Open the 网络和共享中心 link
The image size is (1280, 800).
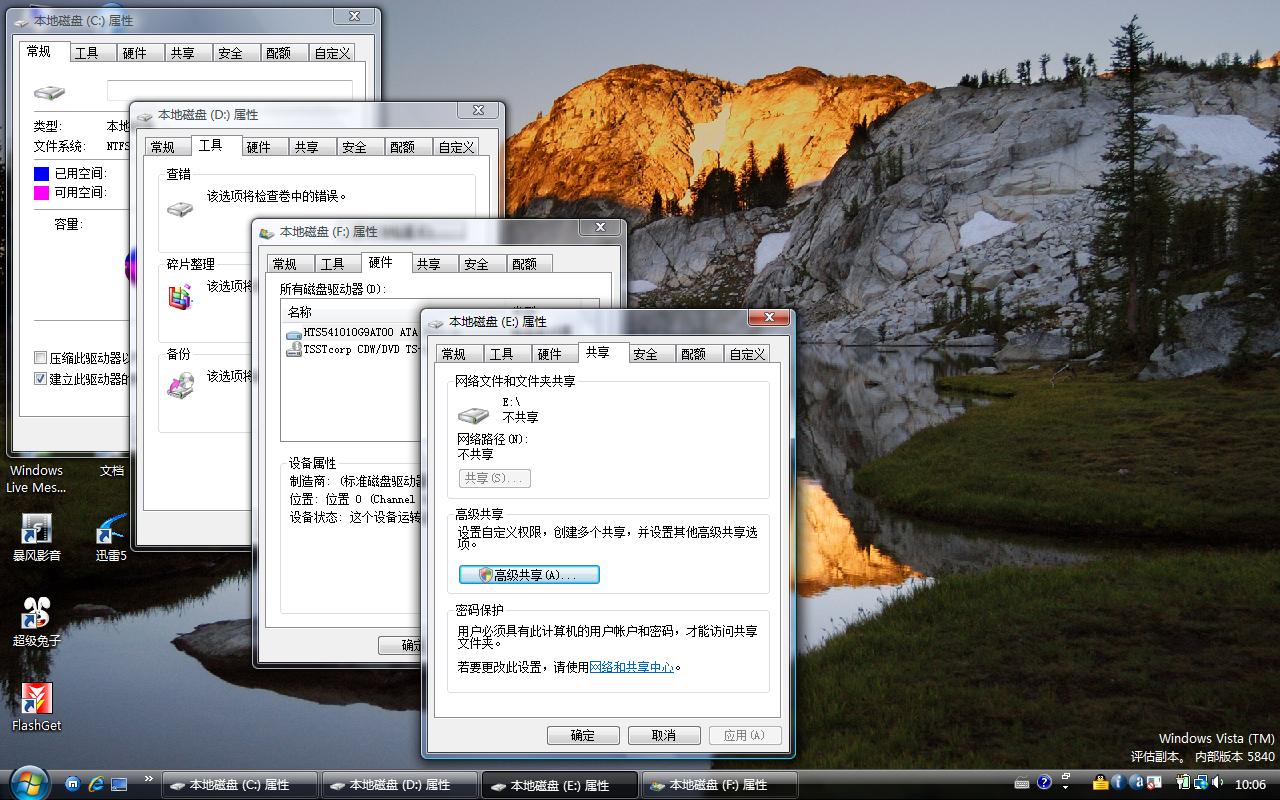[x=632, y=667]
